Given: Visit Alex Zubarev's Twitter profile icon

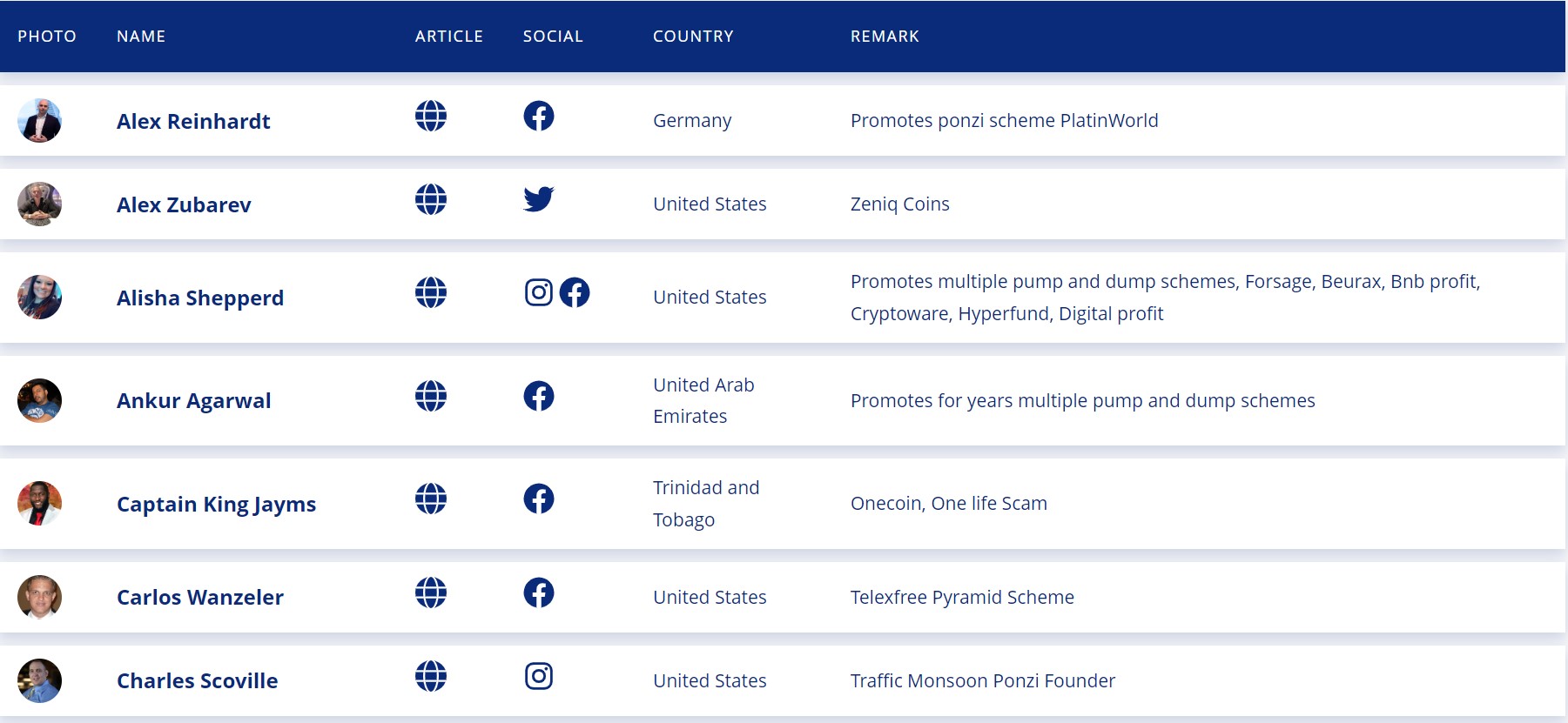Looking at the screenshot, I should 539,199.
